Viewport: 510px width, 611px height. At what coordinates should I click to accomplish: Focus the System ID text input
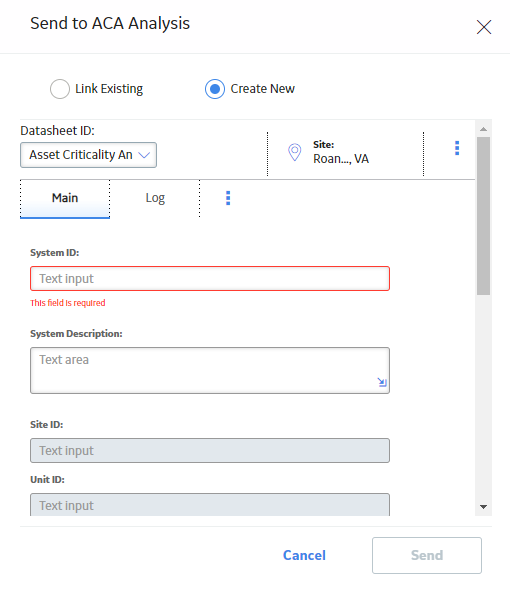point(210,279)
